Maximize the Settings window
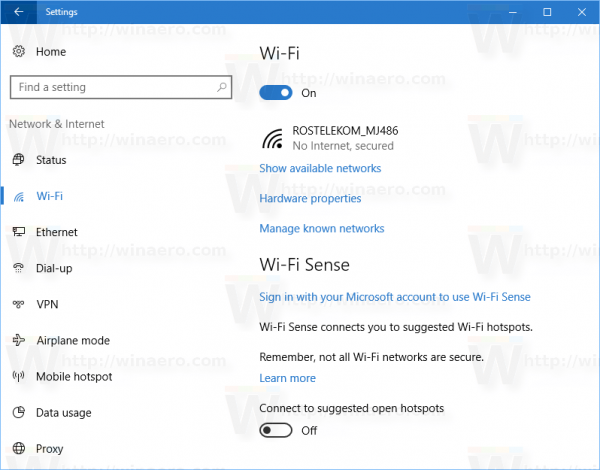The height and width of the screenshot is (470, 600). (547, 12)
